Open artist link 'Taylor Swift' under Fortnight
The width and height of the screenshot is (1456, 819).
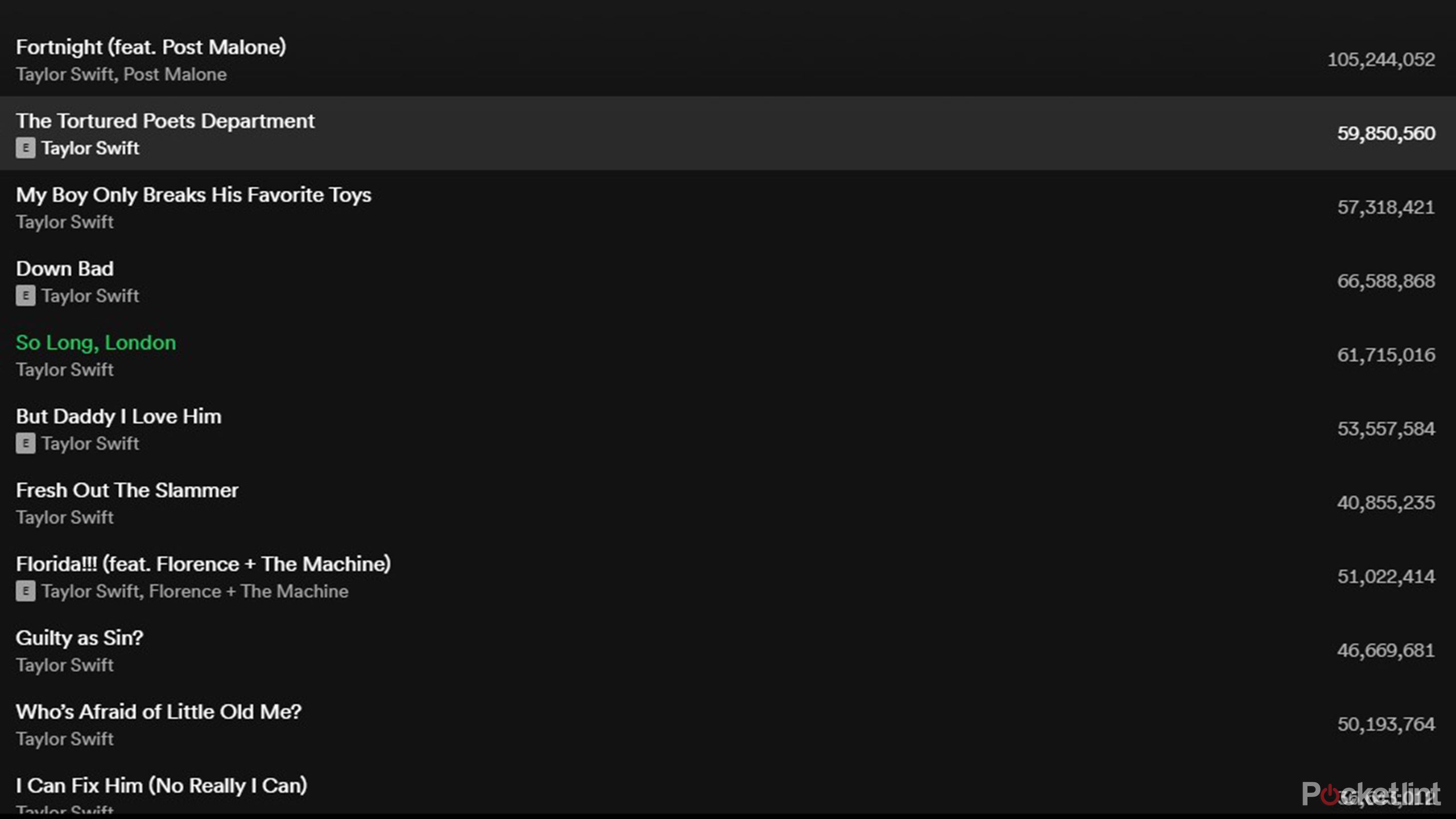click(x=64, y=75)
